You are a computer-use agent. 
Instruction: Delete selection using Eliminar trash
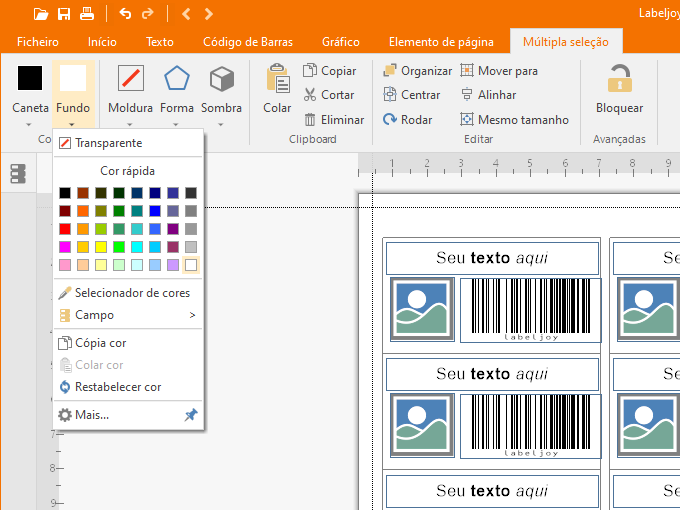click(333, 120)
